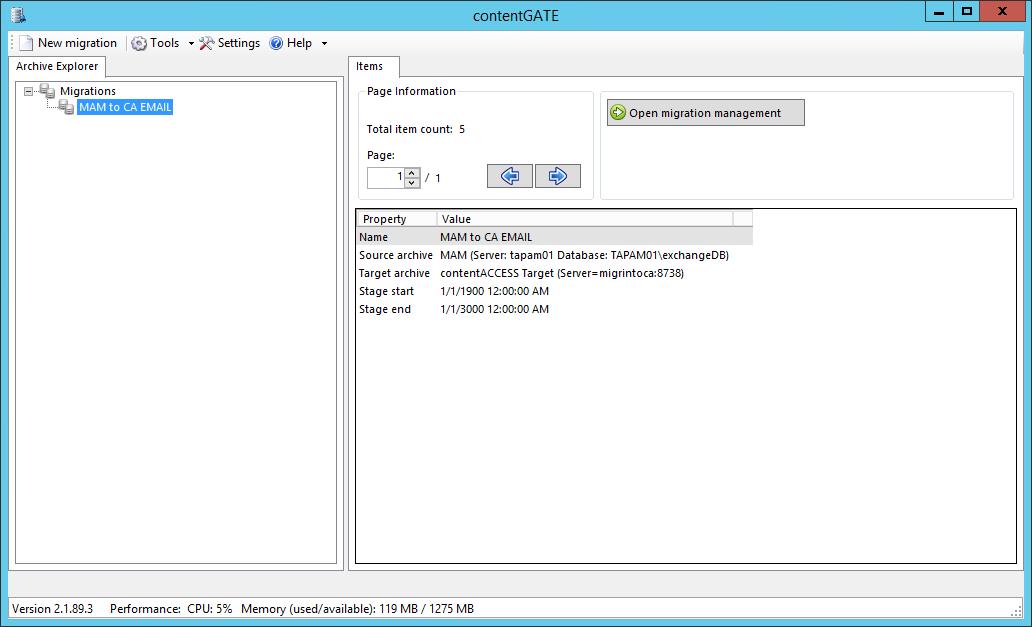
Task: Click the green arrow on Open migration management
Action: [x=620, y=112]
